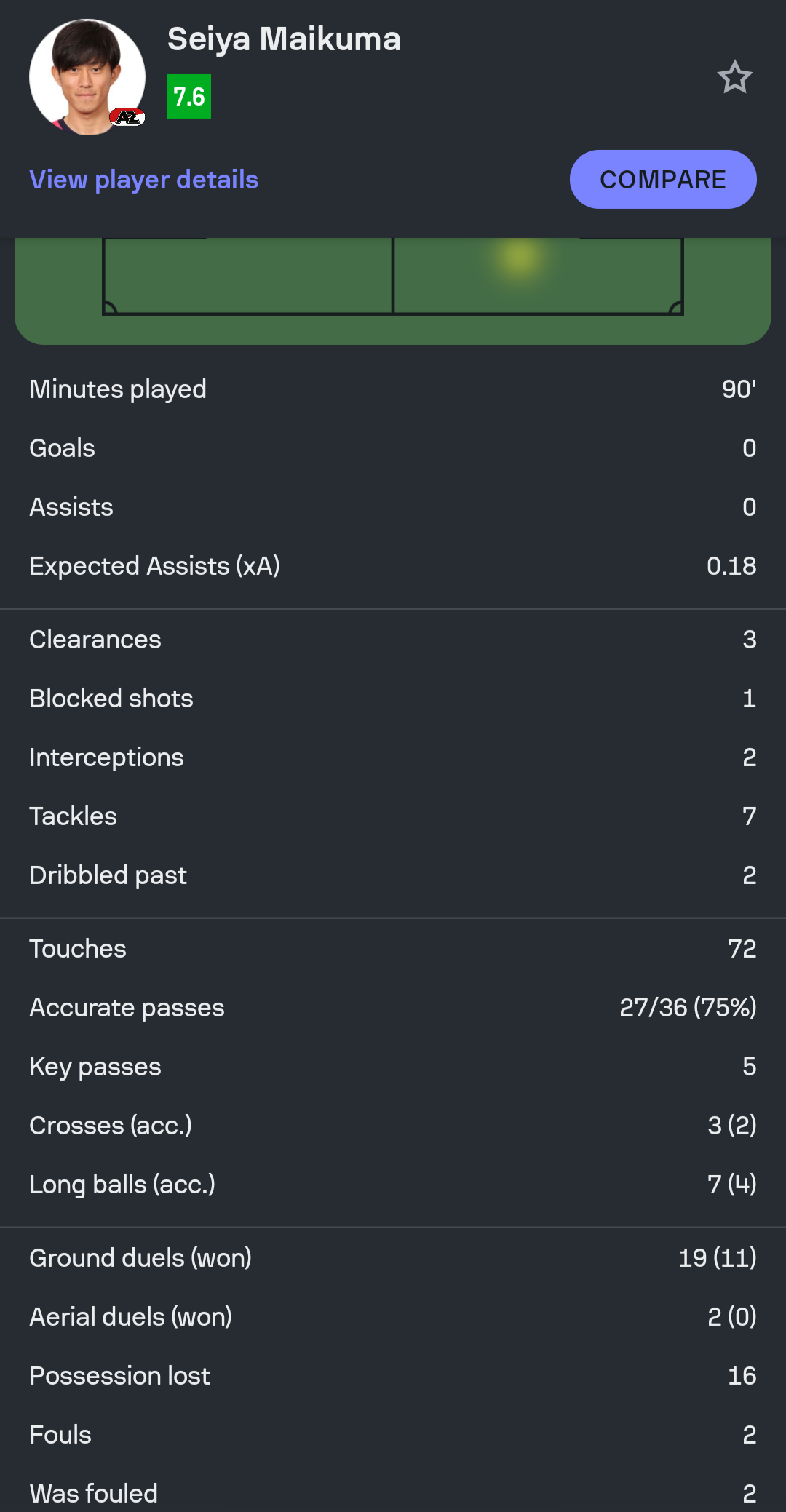Viewport: 786px width, 1512px height.
Task: Tap the yellow heatmap hotspot
Action: [x=519, y=258]
